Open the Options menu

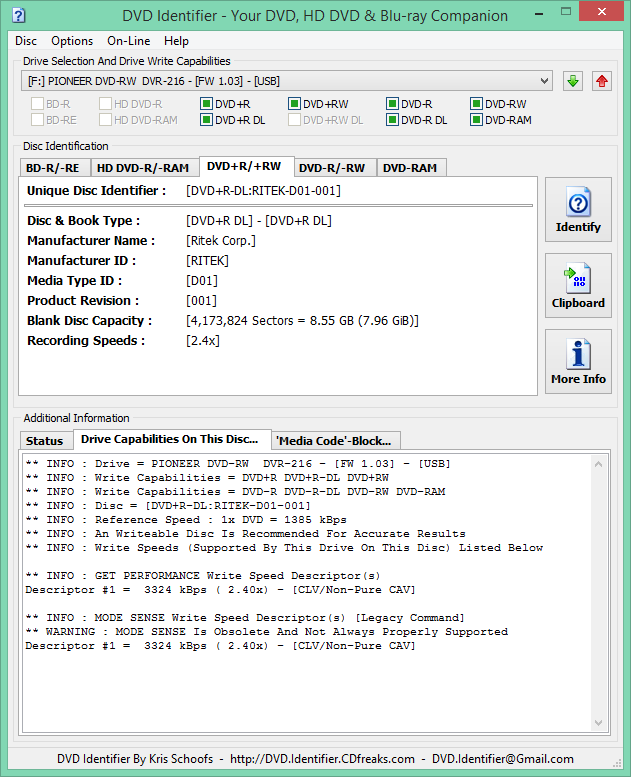[x=72, y=41]
